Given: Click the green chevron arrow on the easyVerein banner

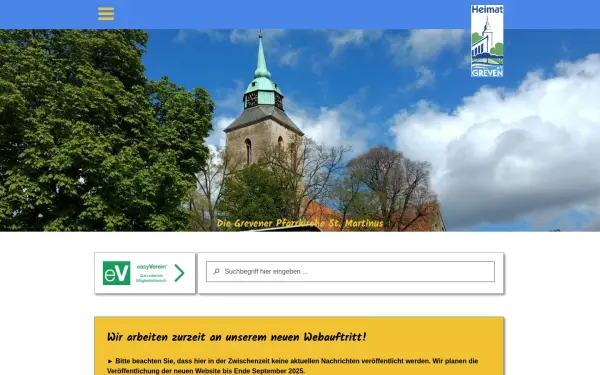Looking at the screenshot, I should (x=179, y=273).
